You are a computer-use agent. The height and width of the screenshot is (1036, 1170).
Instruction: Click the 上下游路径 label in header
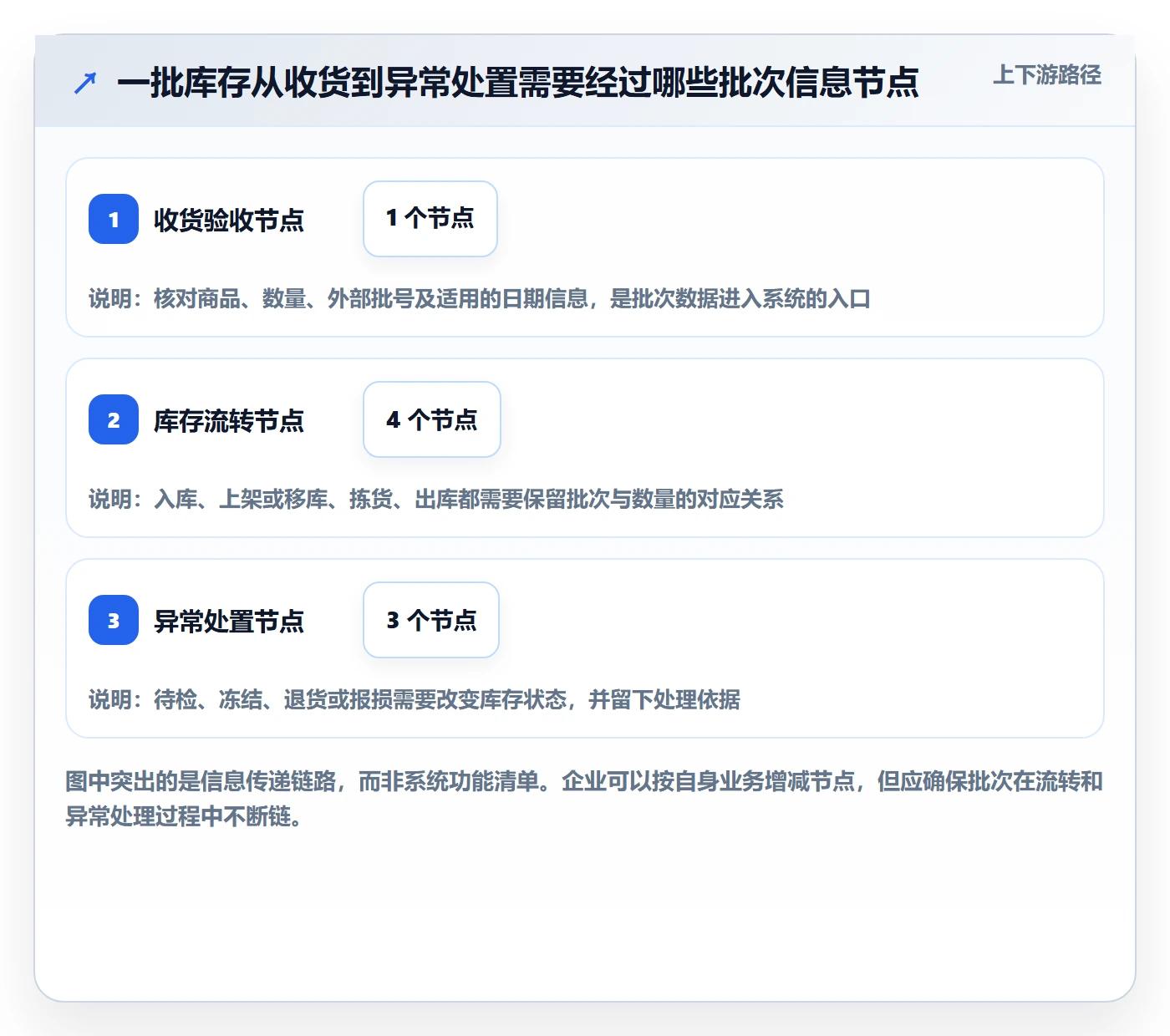click(x=1047, y=75)
